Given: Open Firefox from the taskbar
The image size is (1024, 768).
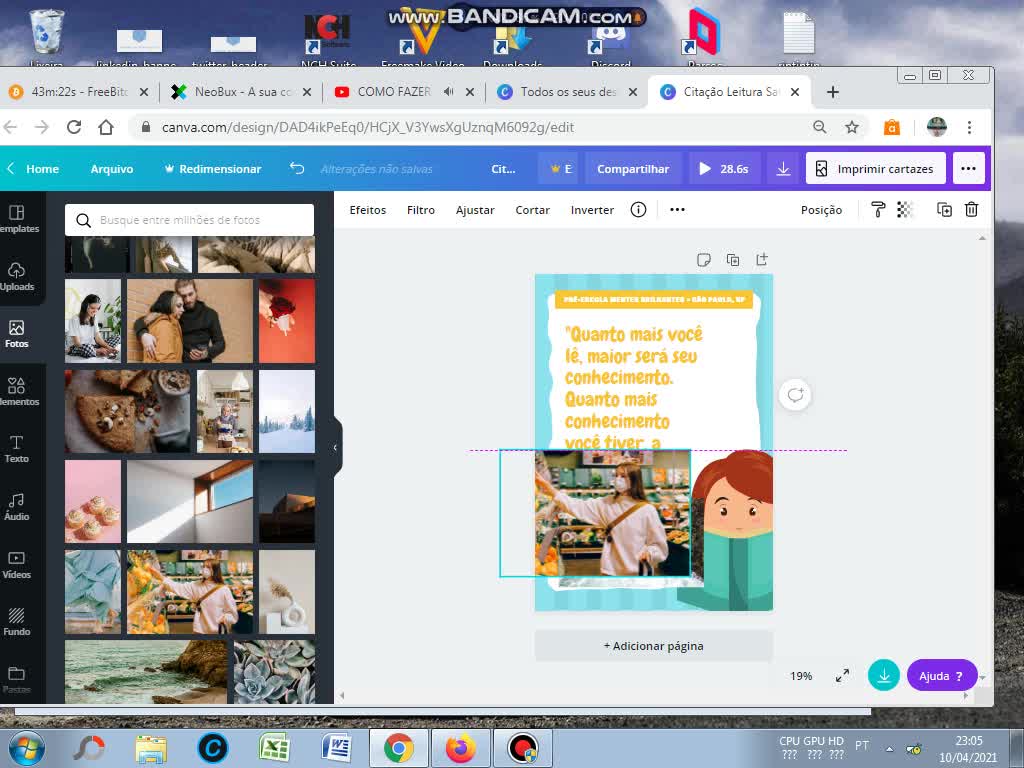Looking at the screenshot, I should click(460, 748).
